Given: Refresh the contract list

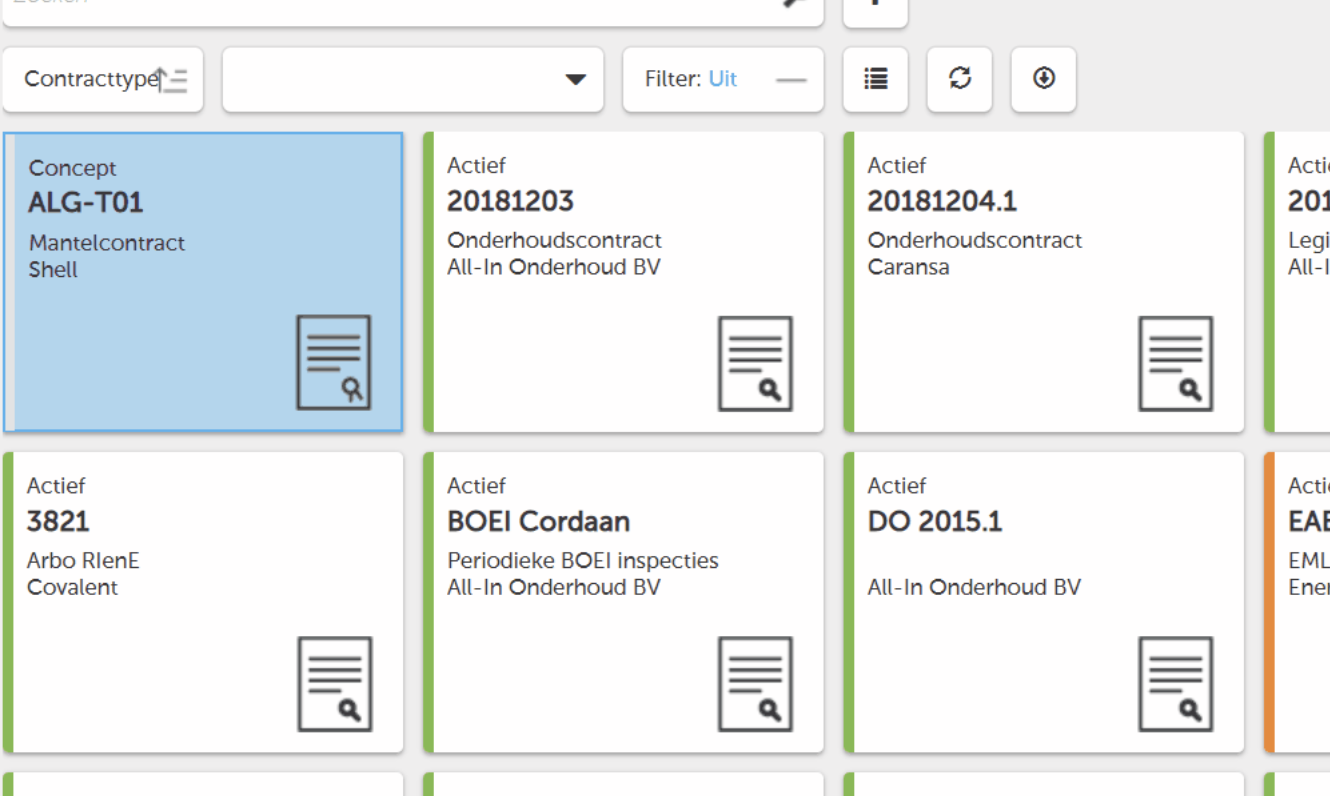Looking at the screenshot, I should click(960, 79).
